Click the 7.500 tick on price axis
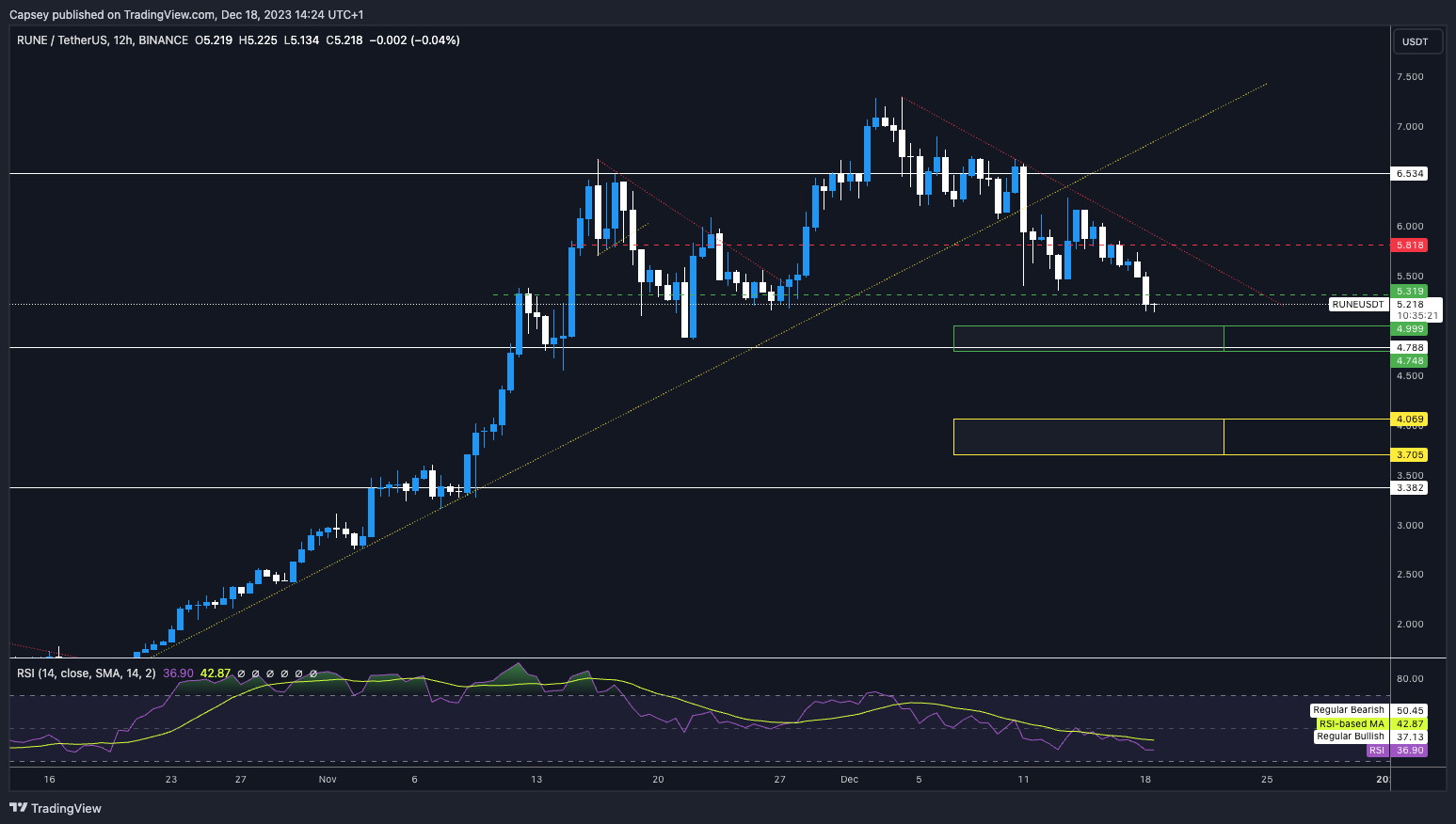 tap(1410, 77)
